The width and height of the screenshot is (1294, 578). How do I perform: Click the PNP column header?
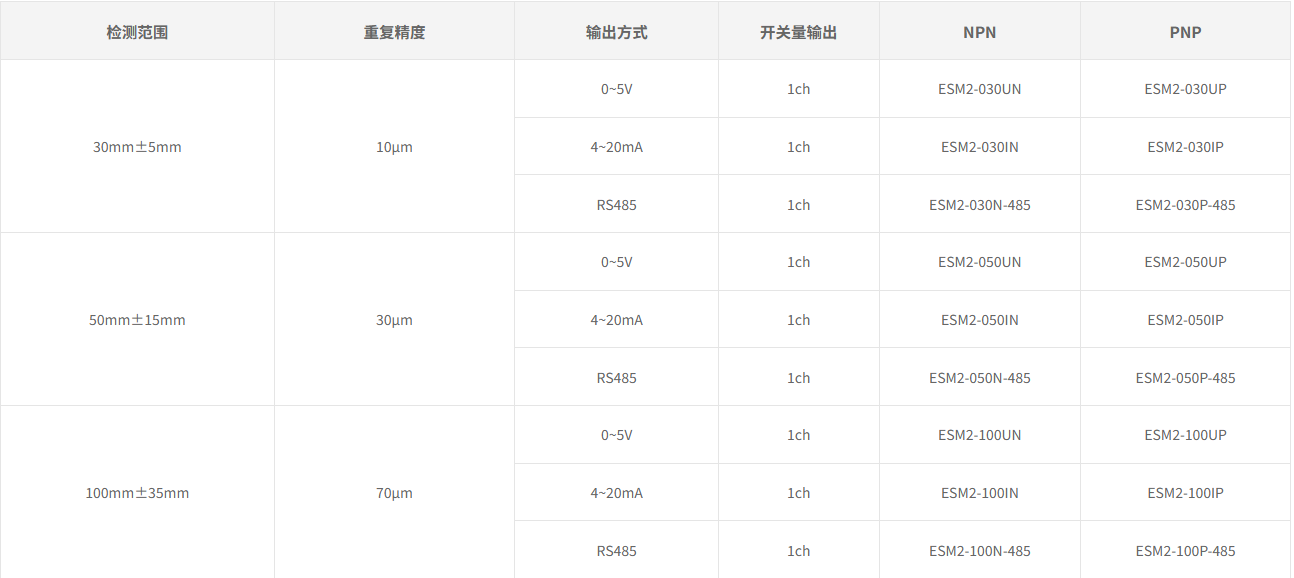point(1185,32)
